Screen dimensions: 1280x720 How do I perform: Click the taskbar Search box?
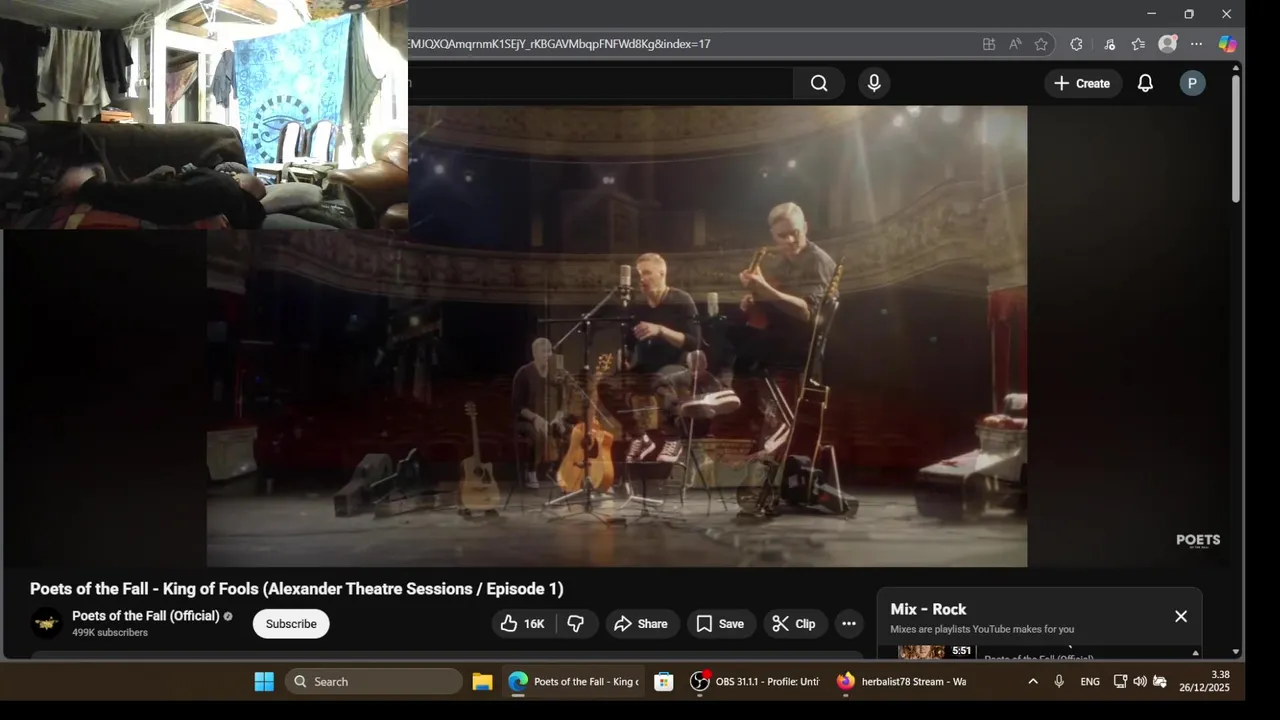[374, 682]
